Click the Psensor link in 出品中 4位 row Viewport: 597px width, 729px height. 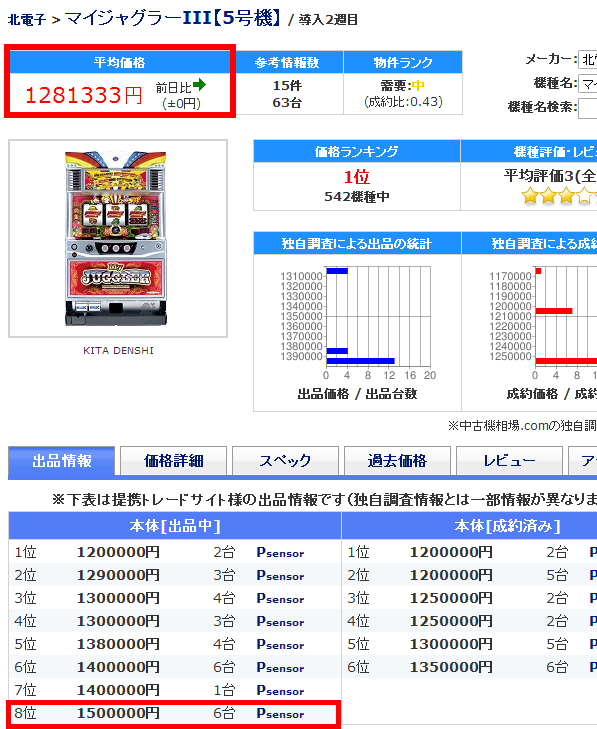tap(280, 621)
